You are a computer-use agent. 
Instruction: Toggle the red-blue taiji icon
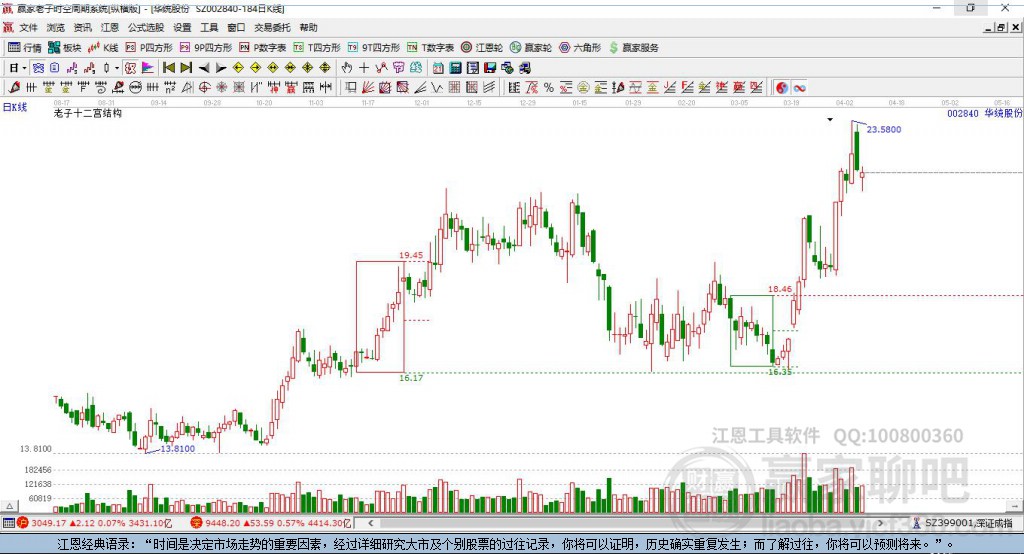click(x=782, y=88)
